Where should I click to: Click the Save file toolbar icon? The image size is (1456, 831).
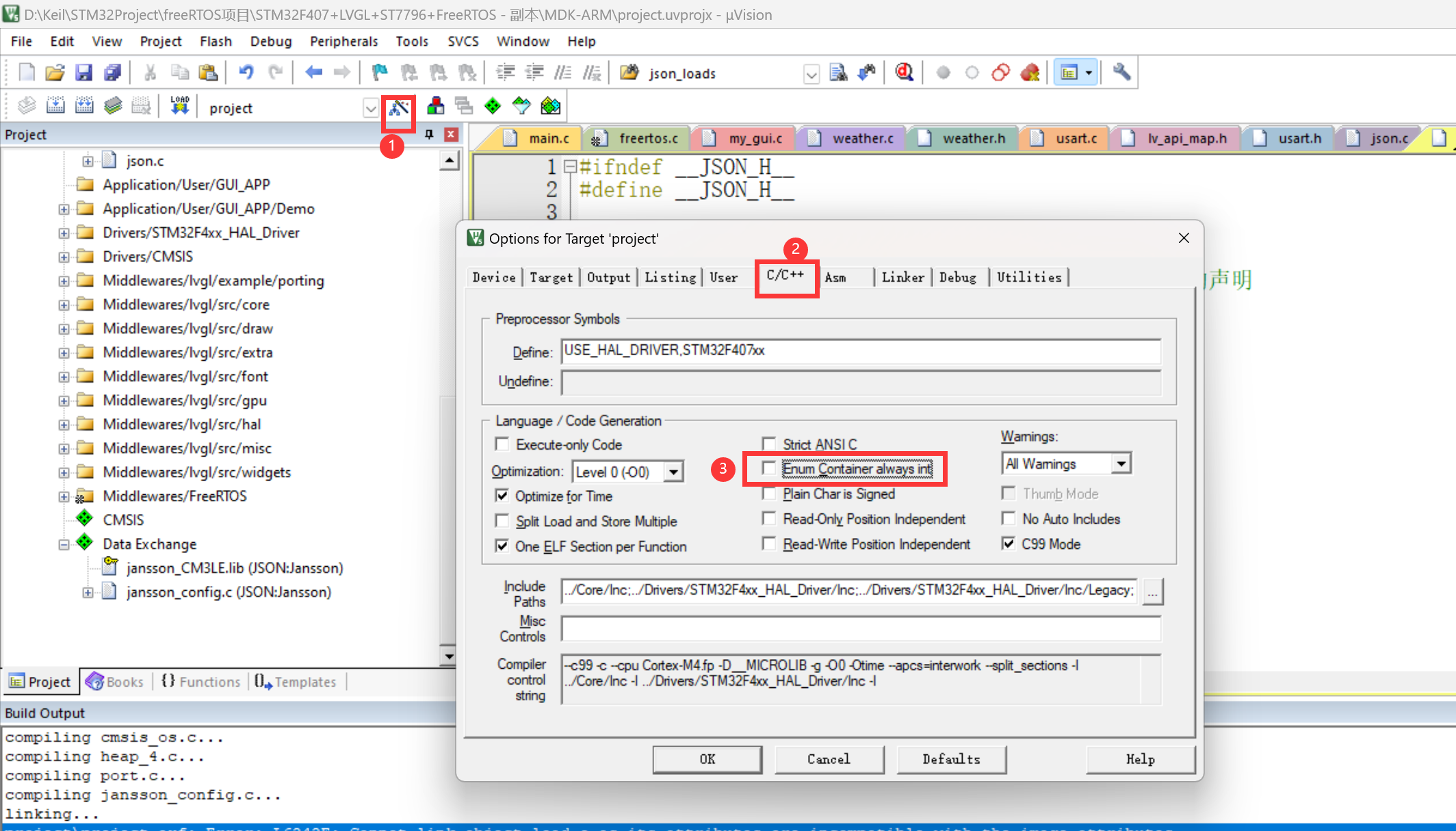[x=83, y=73]
